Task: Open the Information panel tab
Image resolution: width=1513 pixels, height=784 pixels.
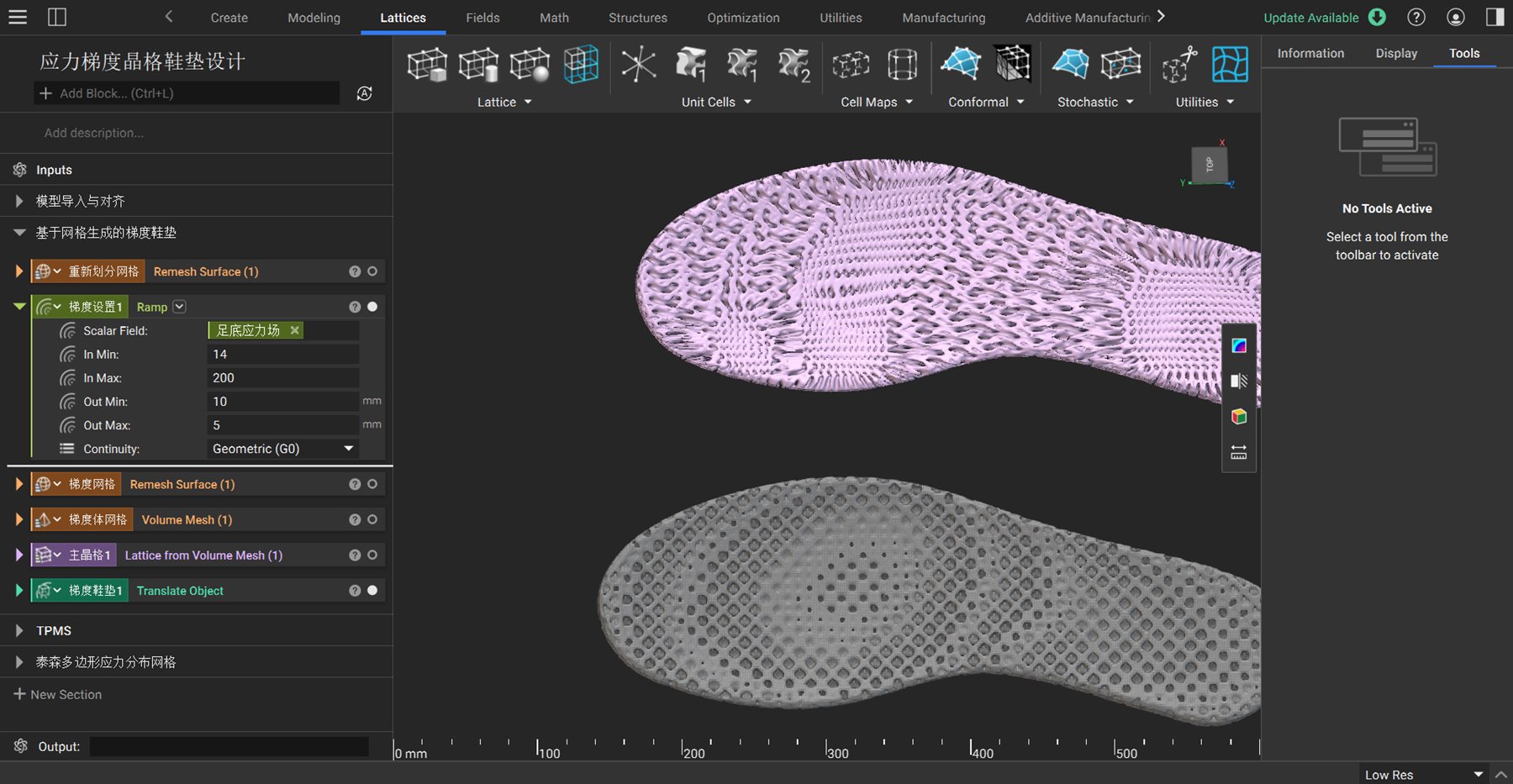Action: point(1310,53)
